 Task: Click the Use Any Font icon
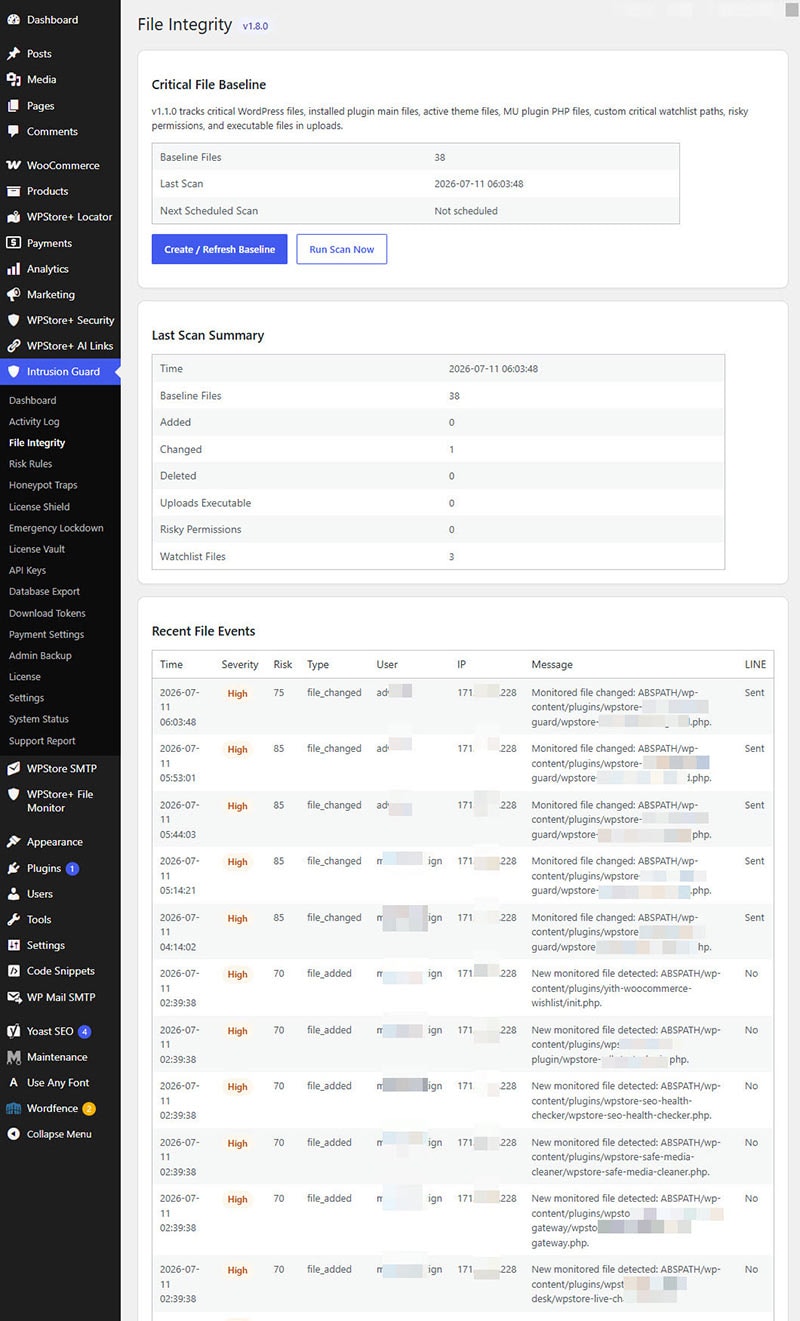coord(13,1083)
